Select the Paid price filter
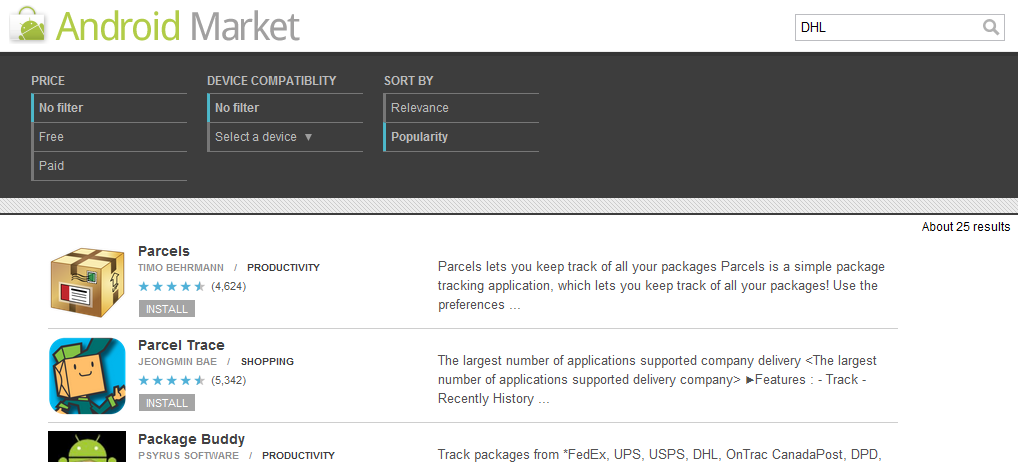1018x462 pixels. tap(52, 166)
